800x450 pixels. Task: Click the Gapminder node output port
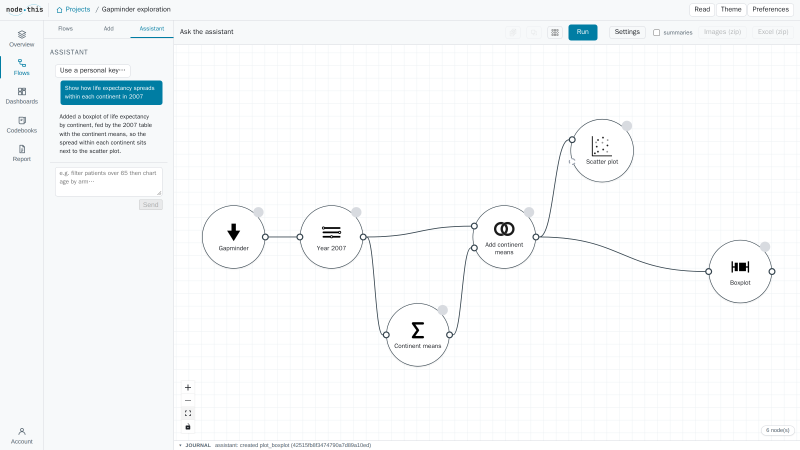point(265,237)
